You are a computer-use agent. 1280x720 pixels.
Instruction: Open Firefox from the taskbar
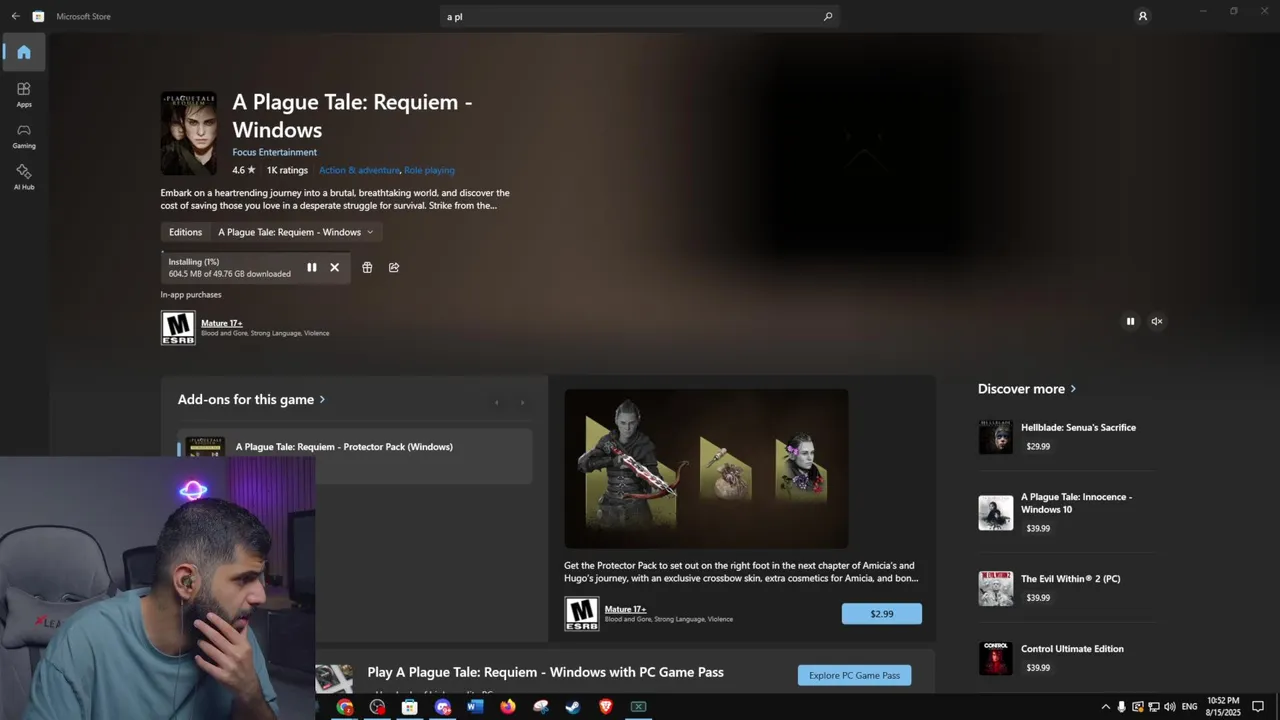[508, 707]
